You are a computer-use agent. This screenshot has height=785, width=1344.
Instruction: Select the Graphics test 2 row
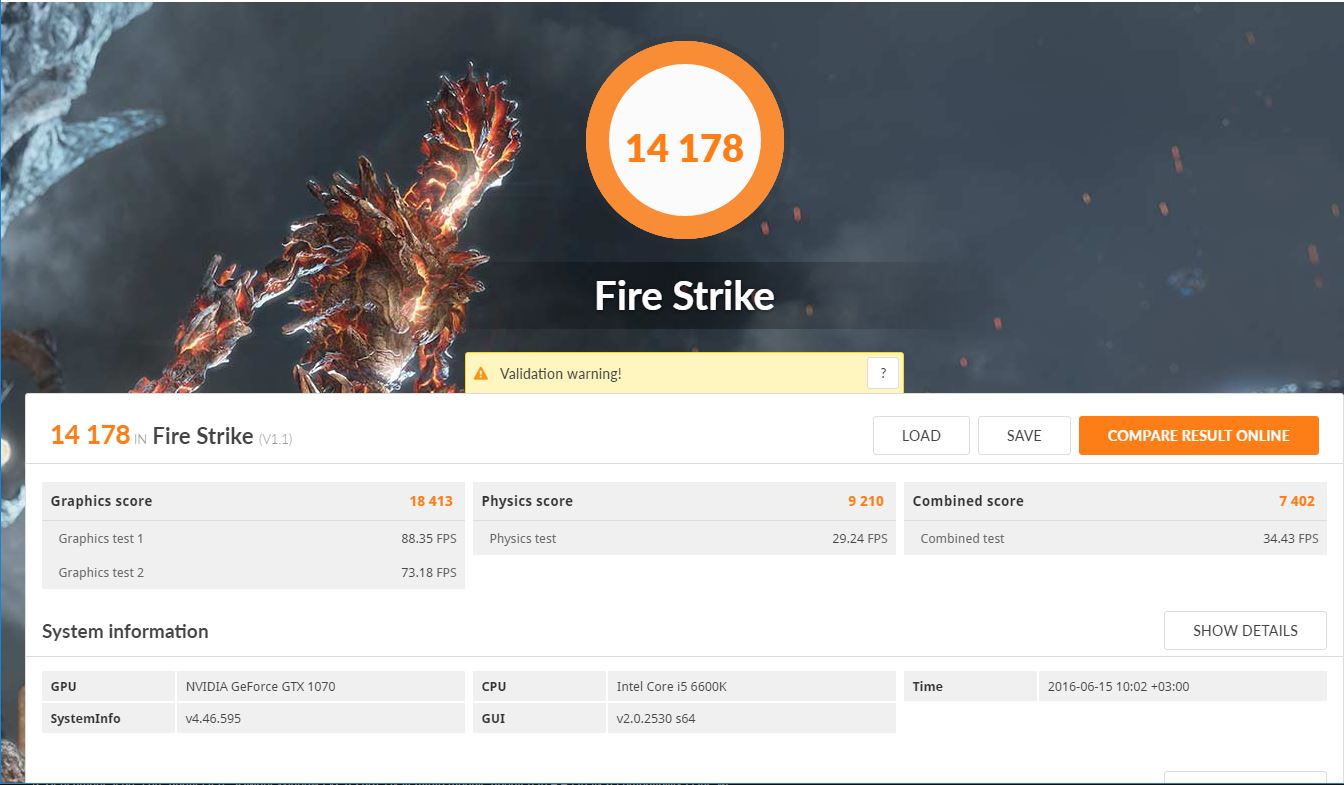(x=253, y=572)
